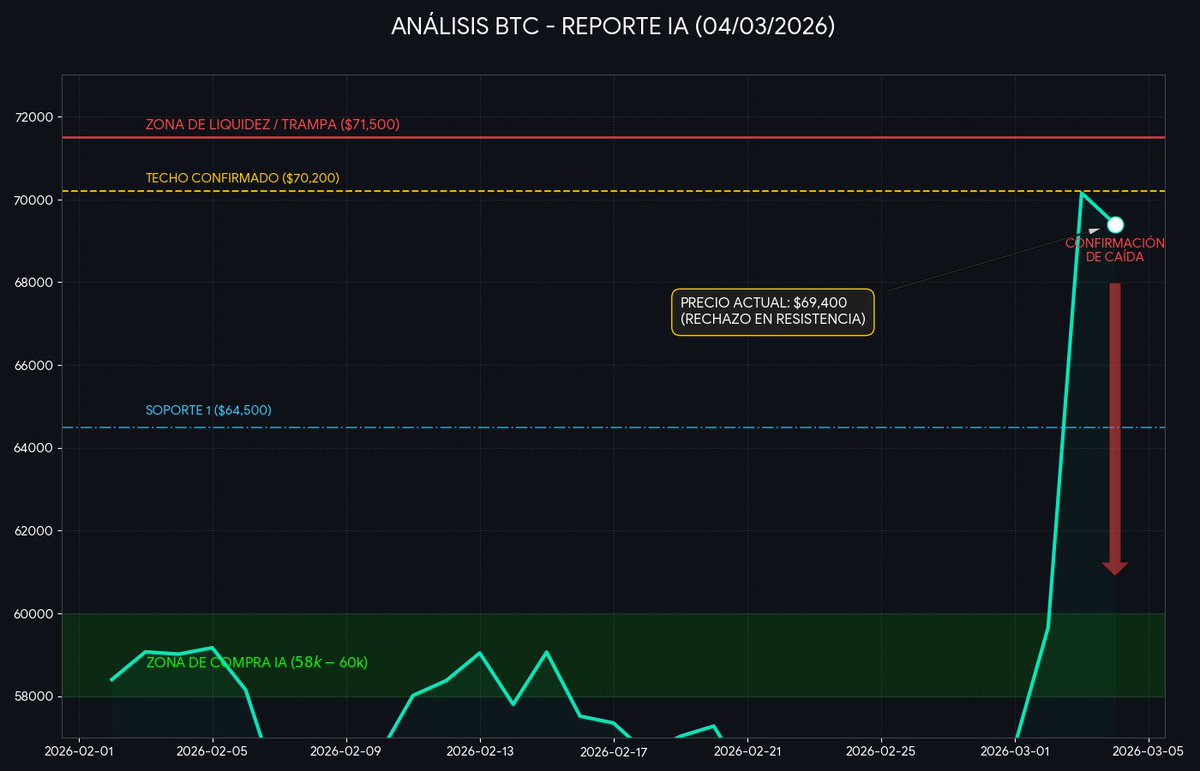This screenshot has height=771, width=1200.
Task: Click the SOPORTE 1 ($64,500) label
Action: (x=209, y=410)
